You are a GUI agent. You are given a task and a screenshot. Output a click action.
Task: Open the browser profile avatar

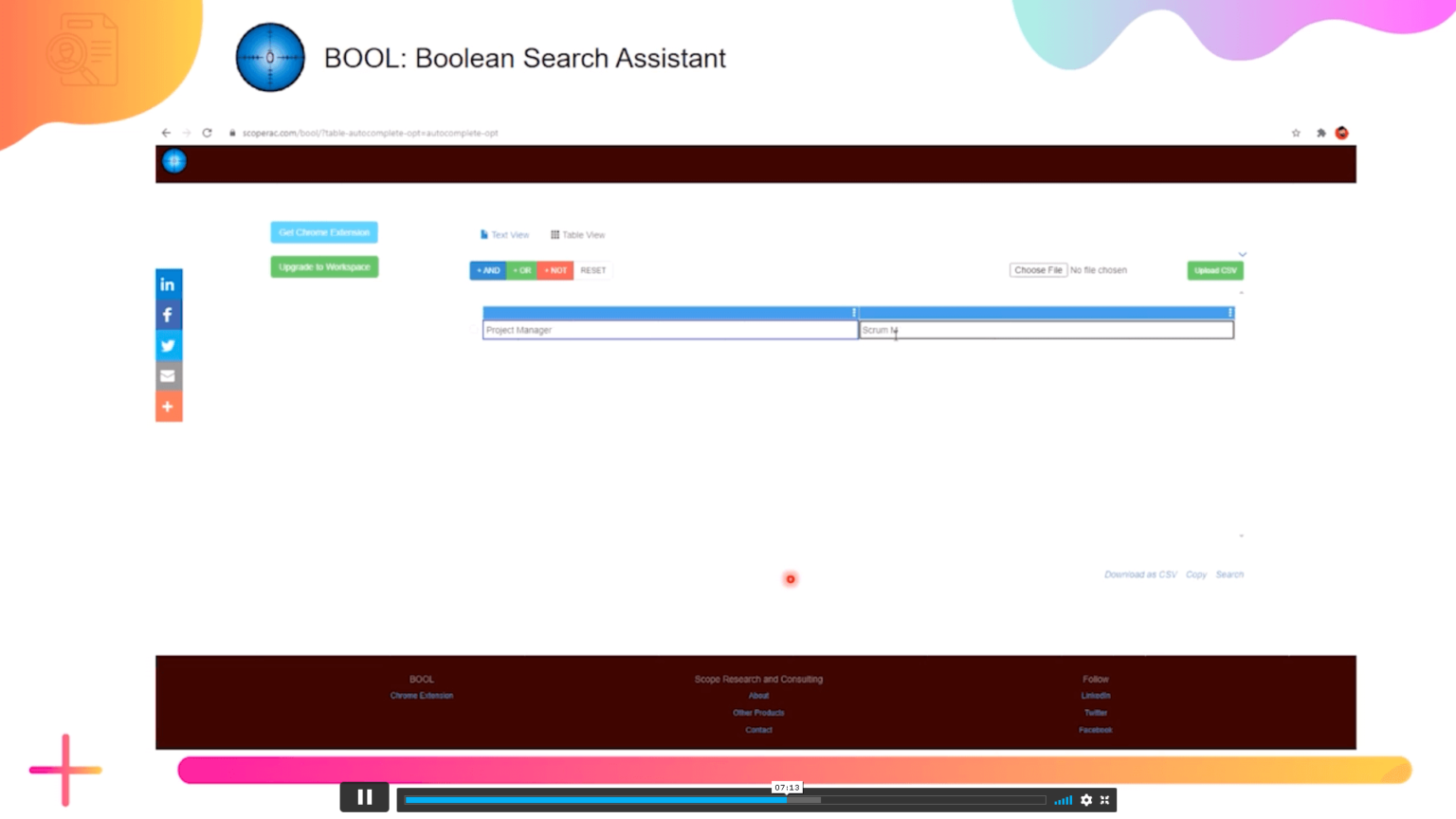[x=1341, y=133]
